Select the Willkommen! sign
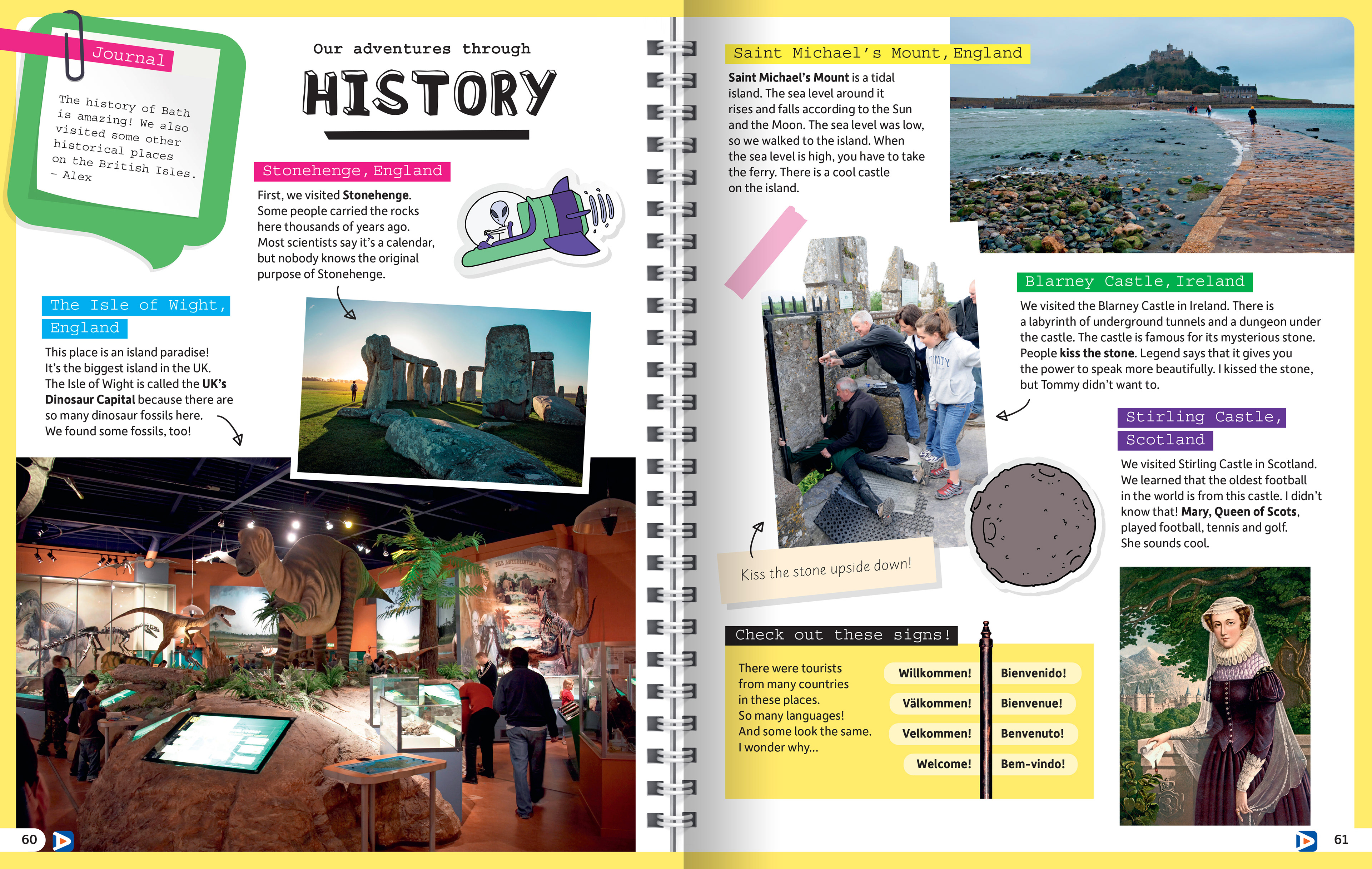1372x869 pixels. (x=934, y=673)
